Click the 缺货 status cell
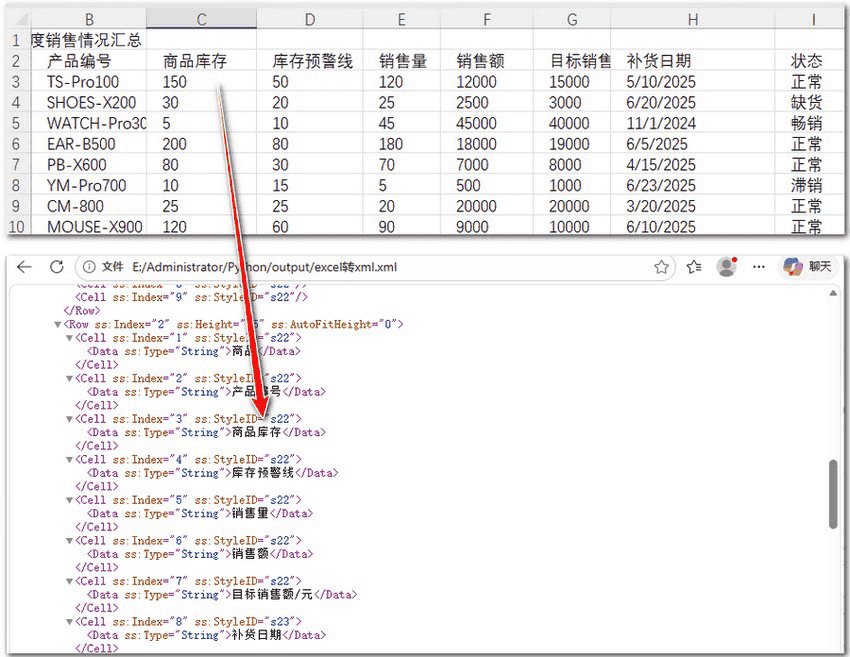Screen dimensions: 850x657 click(808, 102)
